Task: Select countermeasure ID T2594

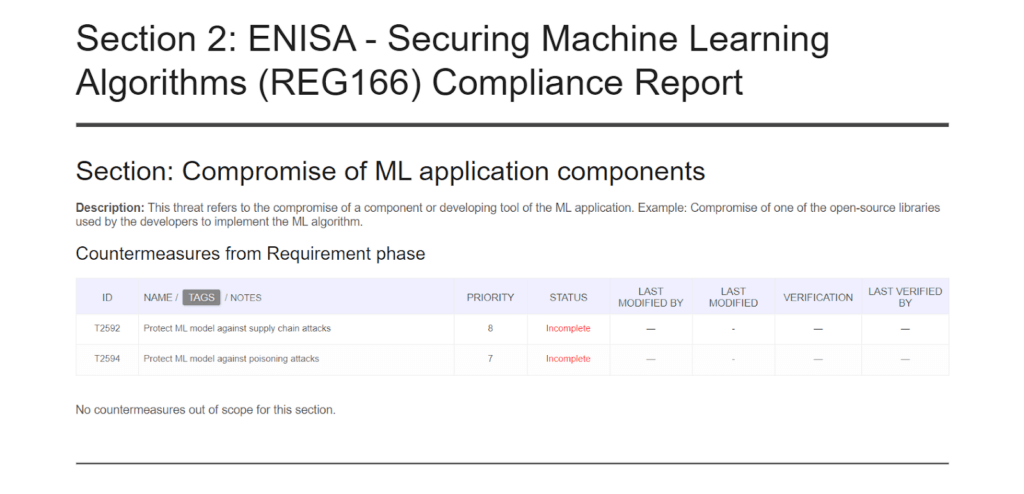Action: click(107, 359)
